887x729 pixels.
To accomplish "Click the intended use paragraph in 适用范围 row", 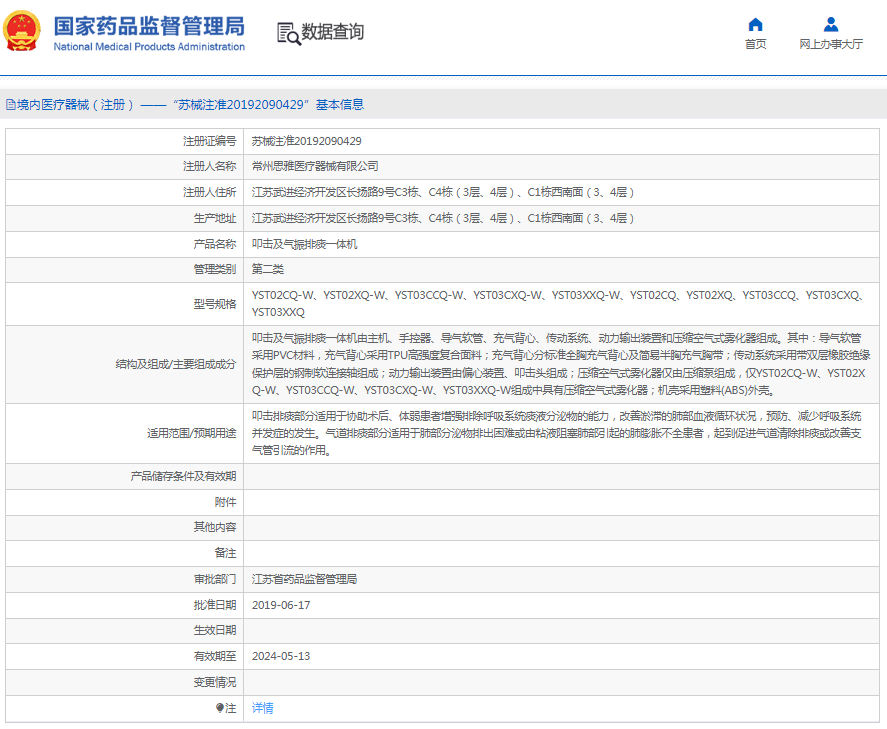I will 557,433.
